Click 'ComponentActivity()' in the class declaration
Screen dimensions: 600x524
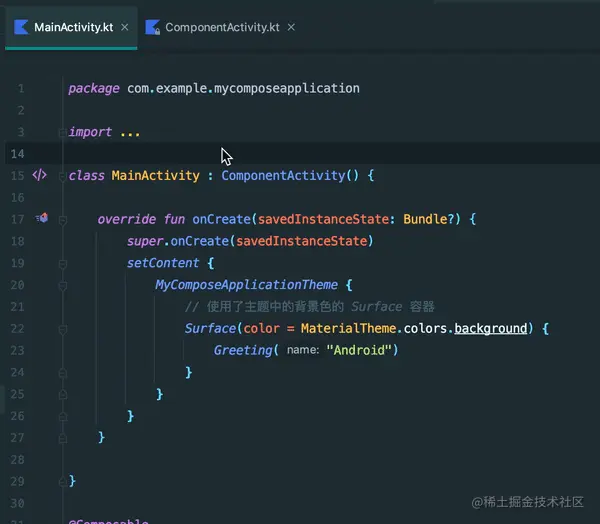290,175
